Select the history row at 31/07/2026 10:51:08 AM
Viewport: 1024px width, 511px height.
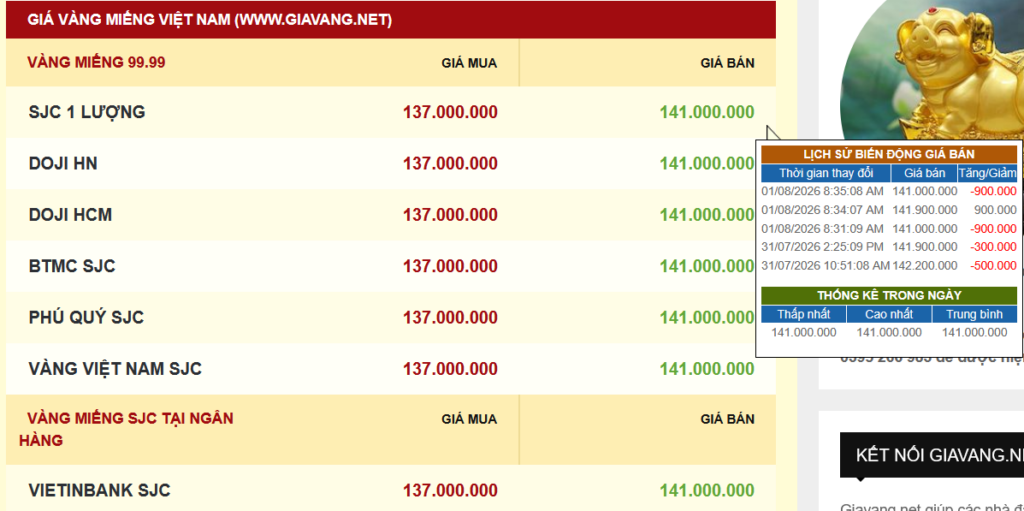pos(889,265)
